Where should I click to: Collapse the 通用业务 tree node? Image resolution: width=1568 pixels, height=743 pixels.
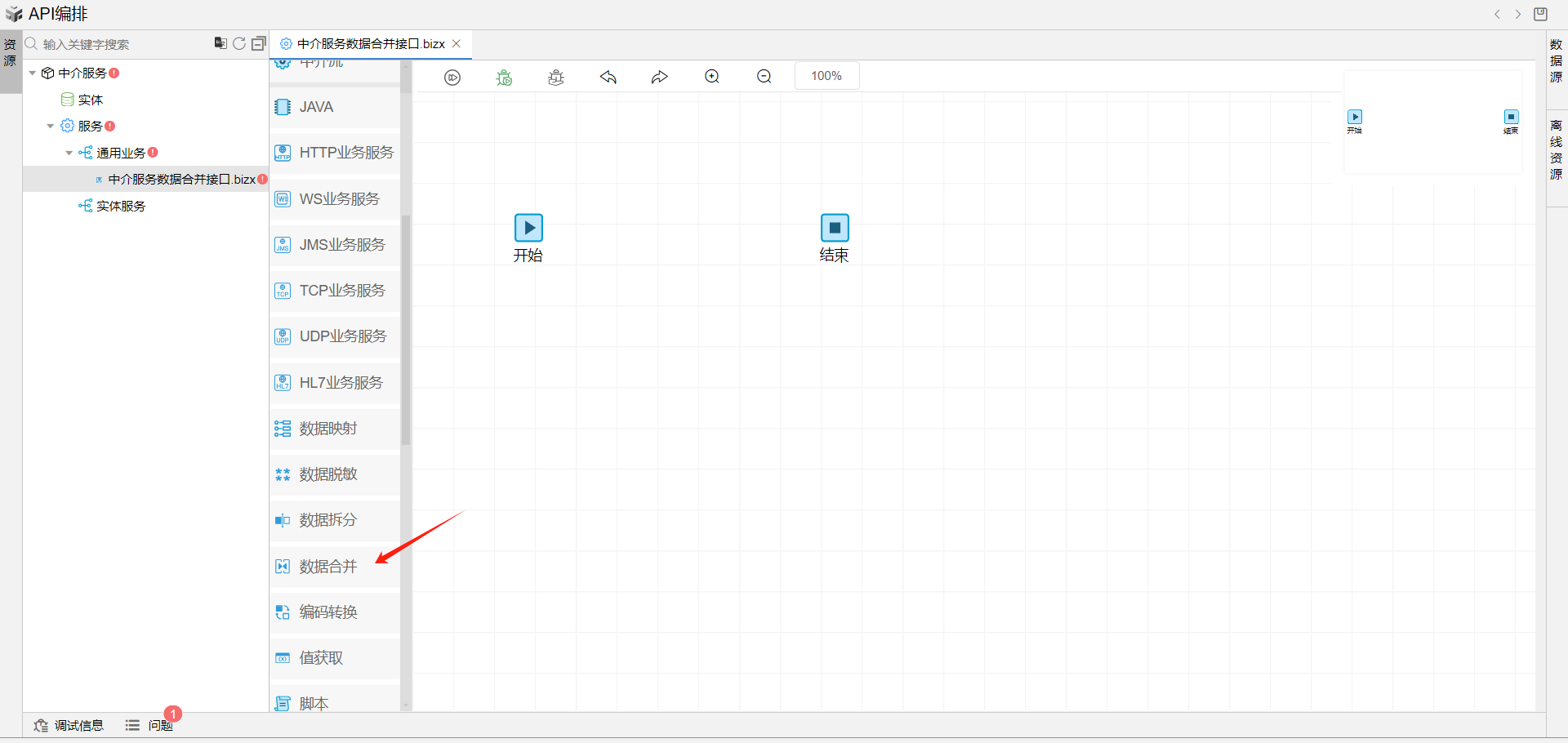69,153
